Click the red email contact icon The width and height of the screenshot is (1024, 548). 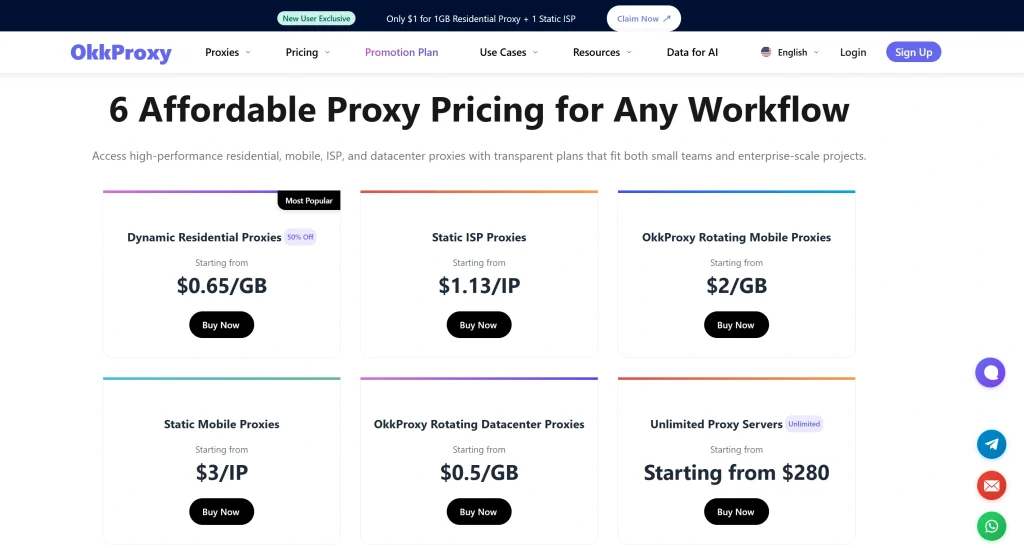coord(991,486)
